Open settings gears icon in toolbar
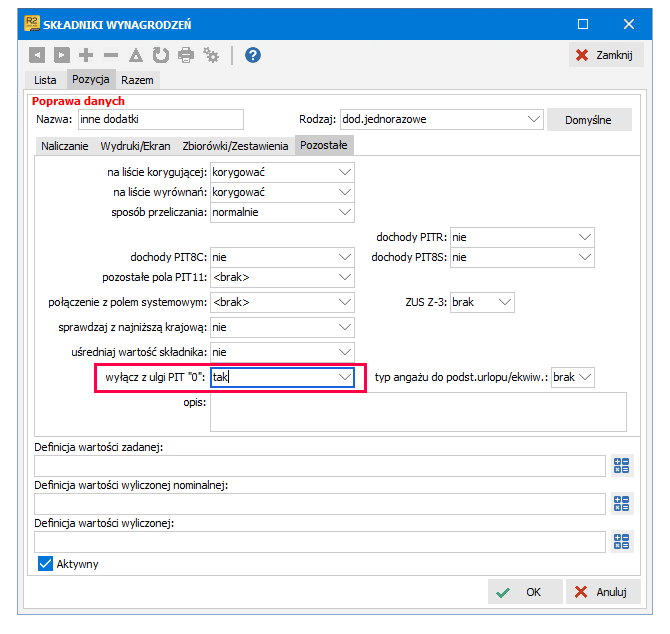 click(x=211, y=55)
